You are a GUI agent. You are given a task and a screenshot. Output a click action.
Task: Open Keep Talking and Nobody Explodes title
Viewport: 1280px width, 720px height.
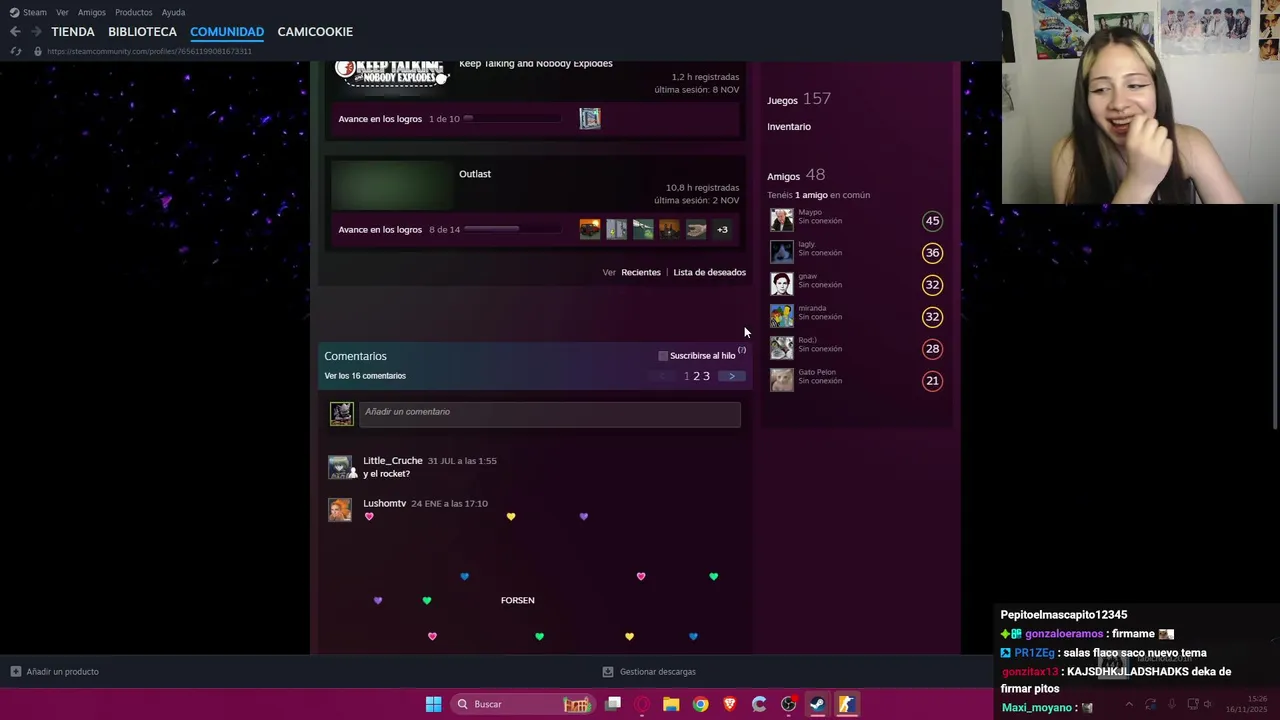click(x=536, y=64)
